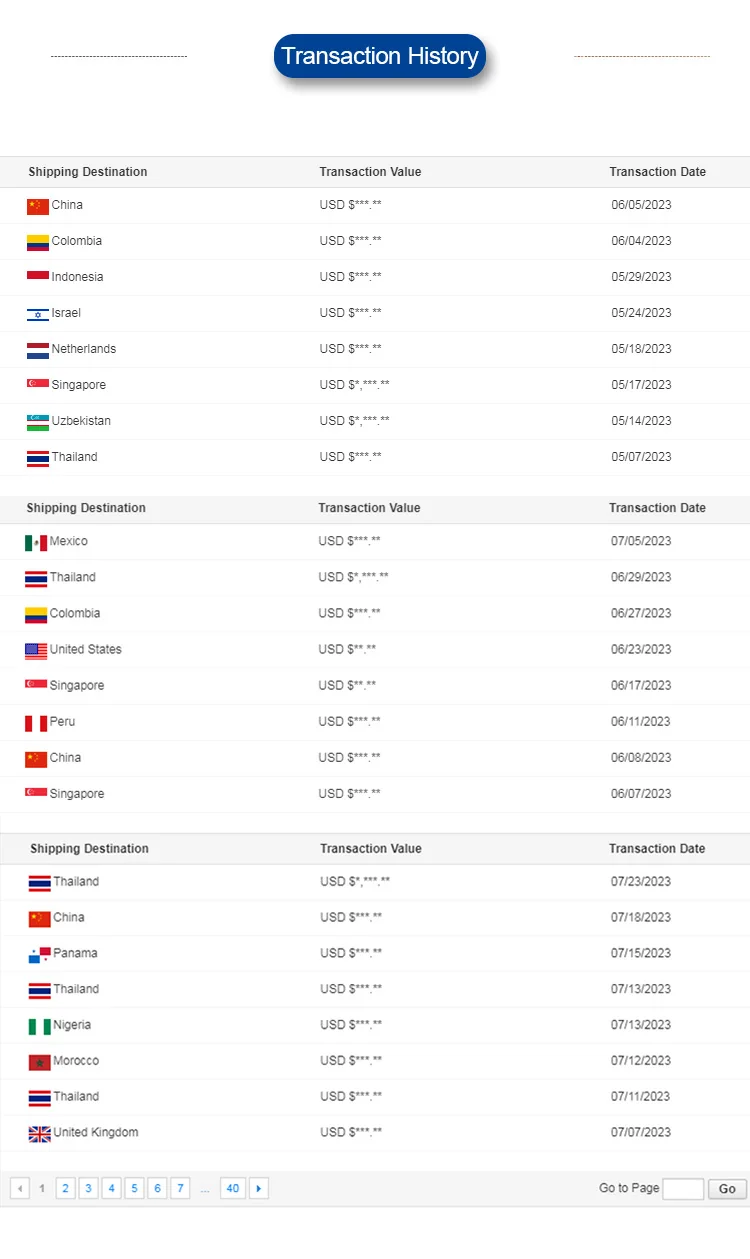Click first table's Transaction Date header
The height and width of the screenshot is (1259, 750).
click(658, 172)
